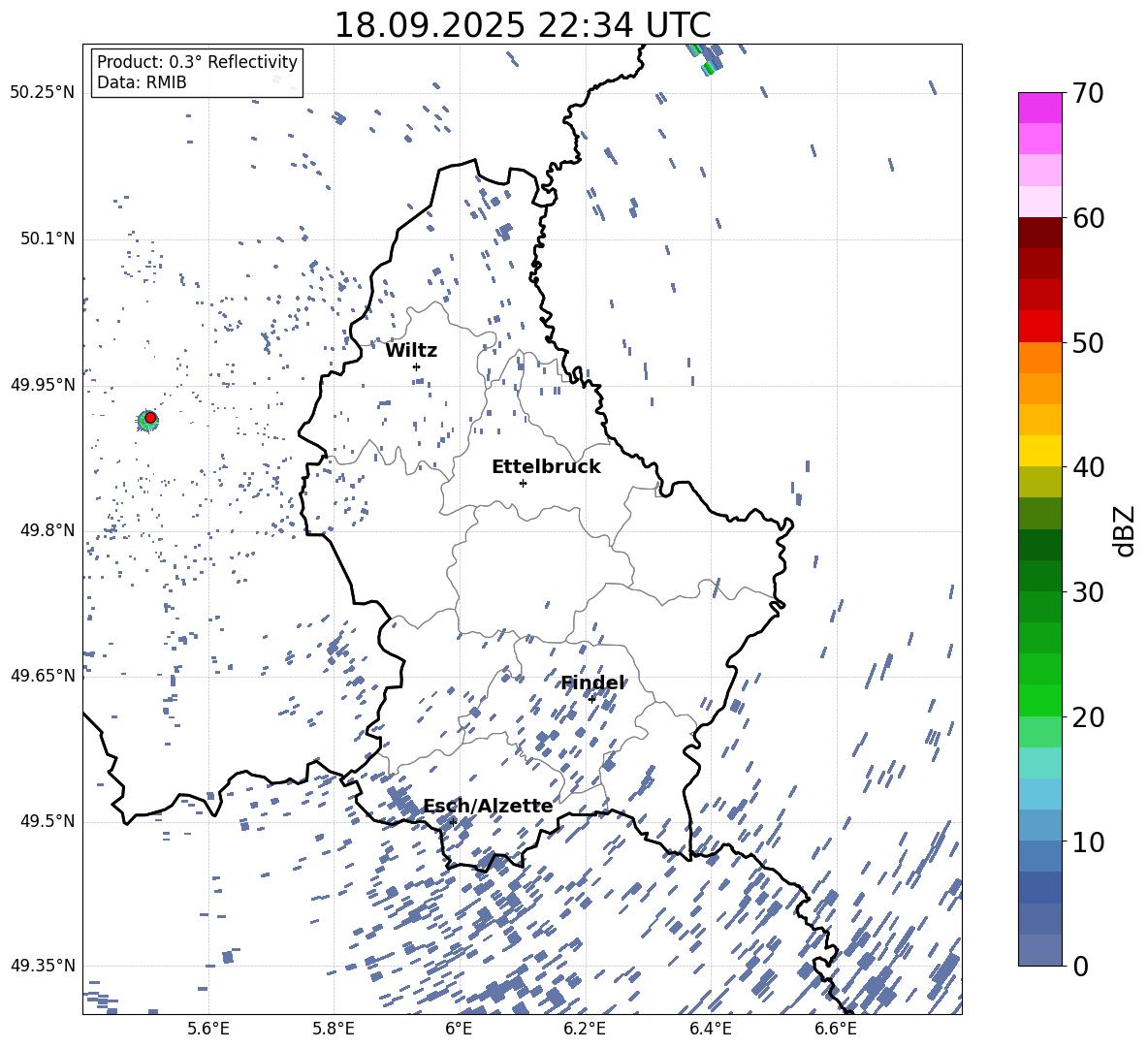Click the Ettelbruck station cross marker

pos(523,483)
